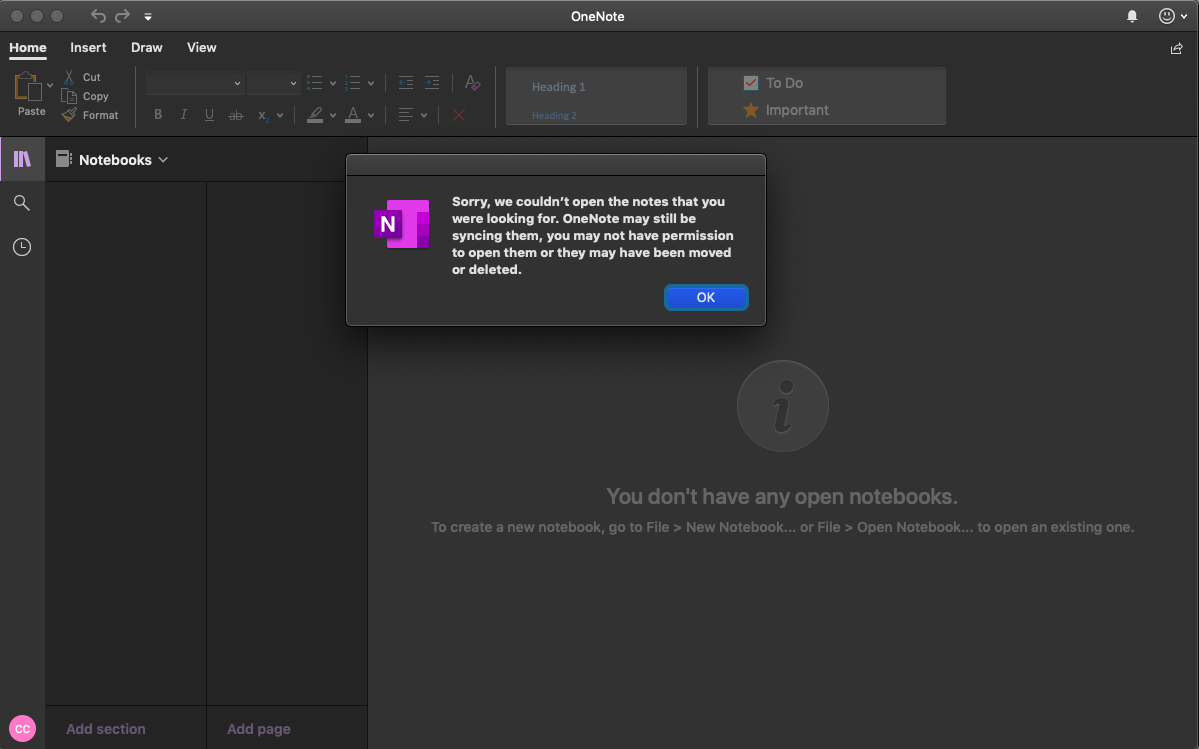Click Add page
Viewport: 1199px width, 749px height.
click(258, 729)
